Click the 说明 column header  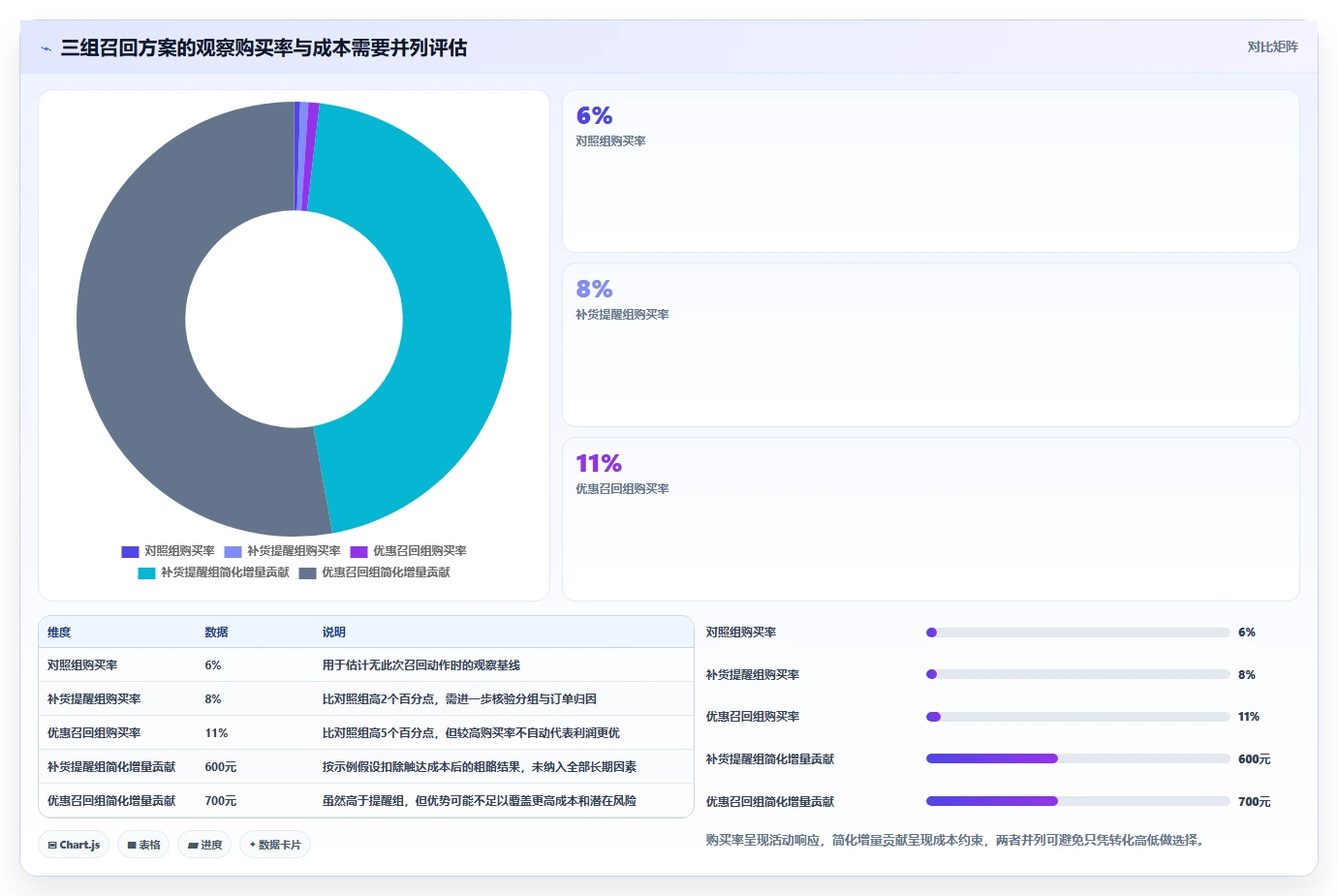pyautogui.click(x=333, y=632)
